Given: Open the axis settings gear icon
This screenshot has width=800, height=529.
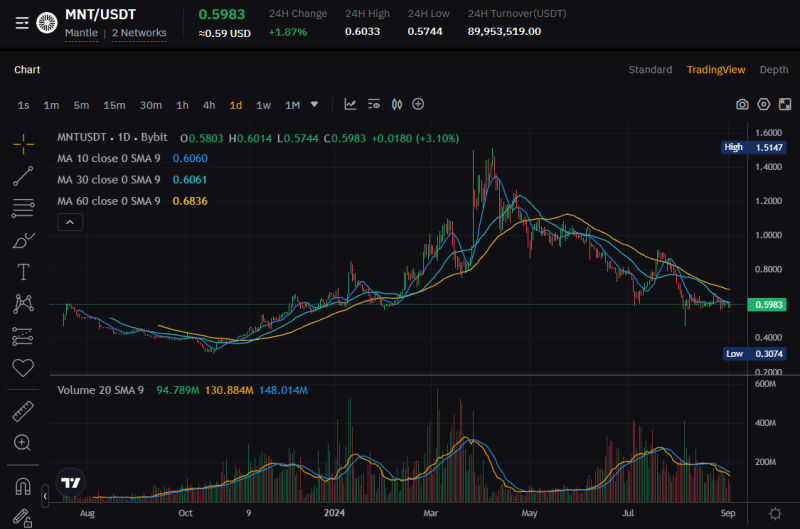Looking at the screenshot, I should pyautogui.click(x=775, y=514).
